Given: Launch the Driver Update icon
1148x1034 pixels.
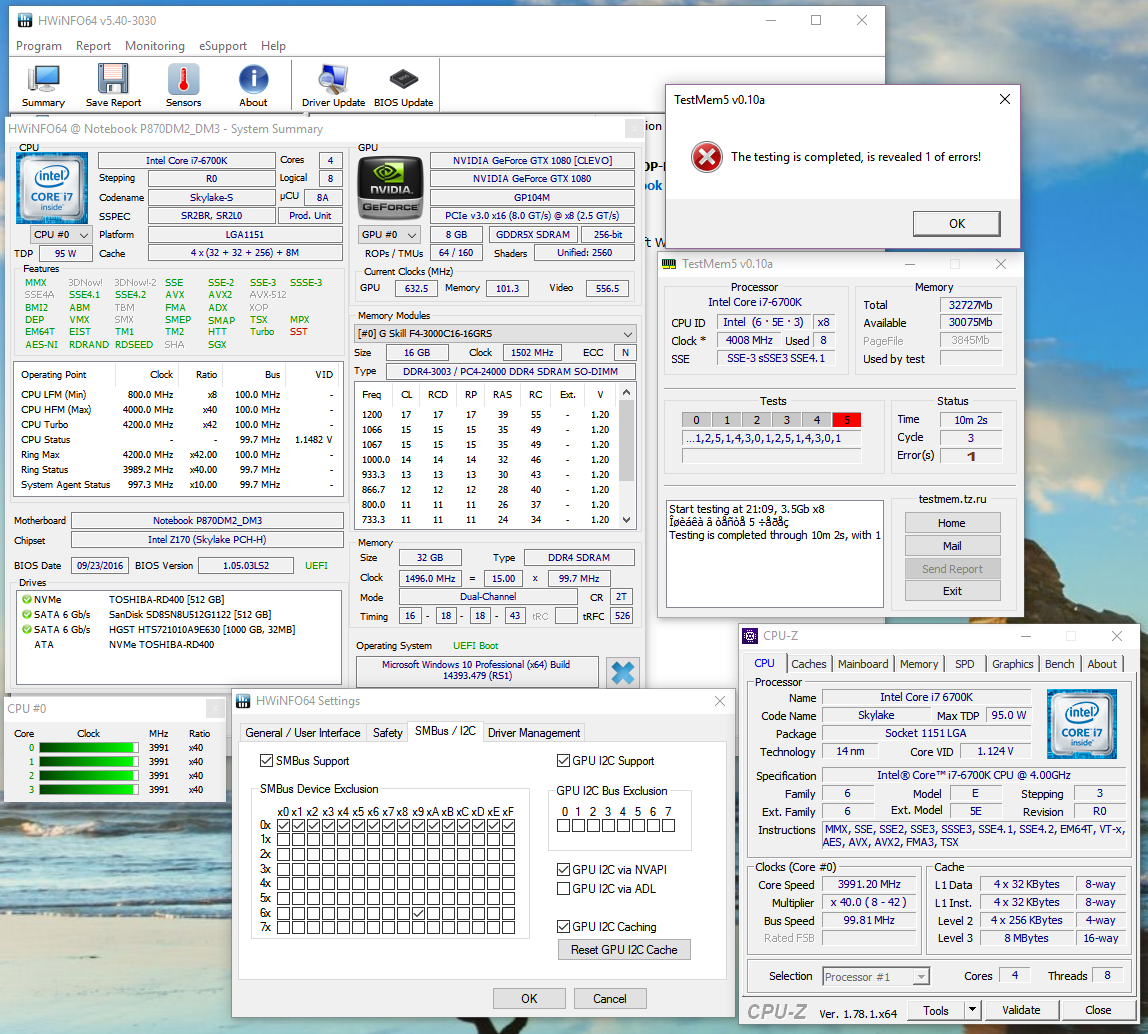Looking at the screenshot, I should click(333, 86).
